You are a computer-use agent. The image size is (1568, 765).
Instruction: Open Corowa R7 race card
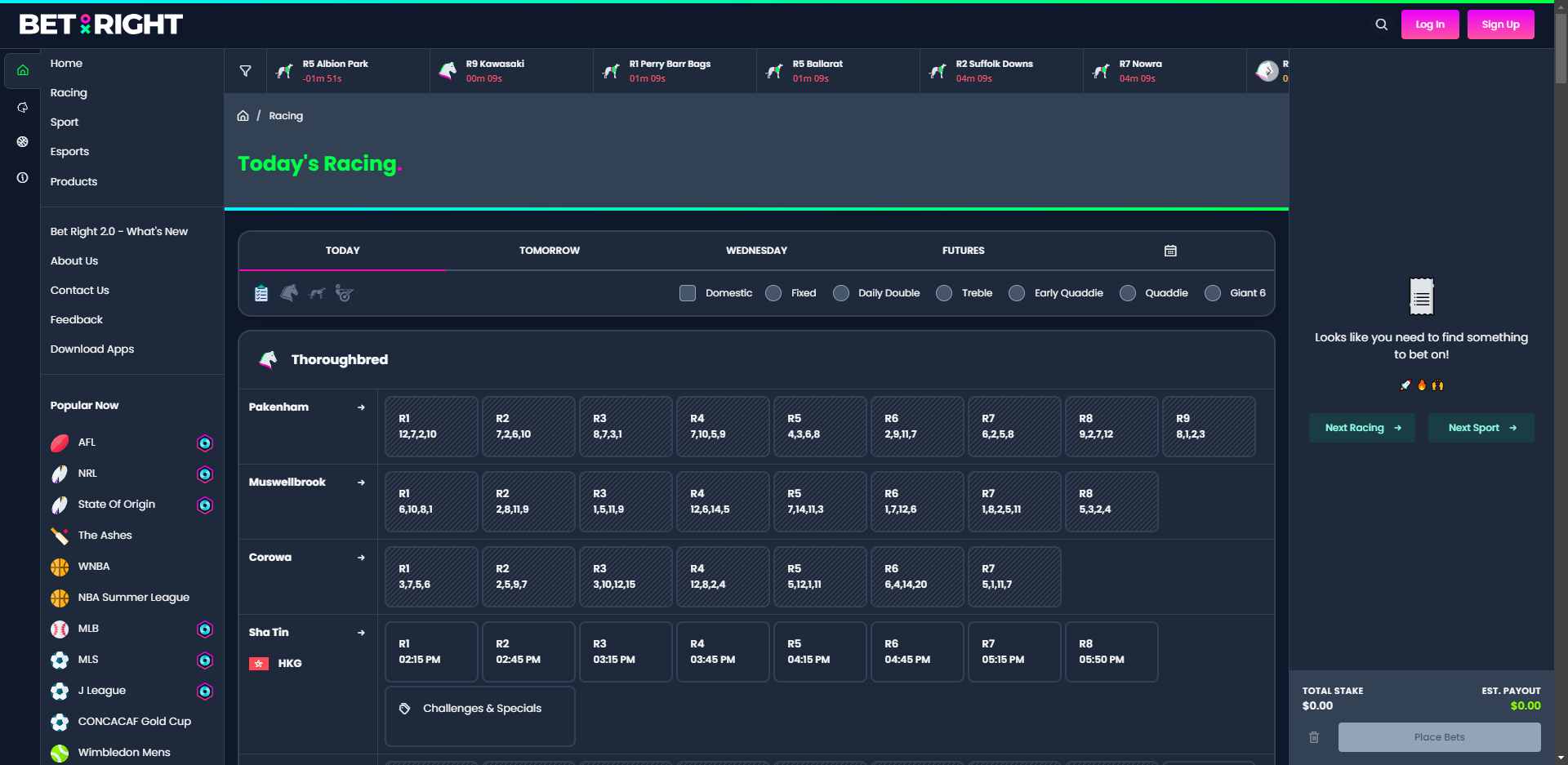(1014, 576)
